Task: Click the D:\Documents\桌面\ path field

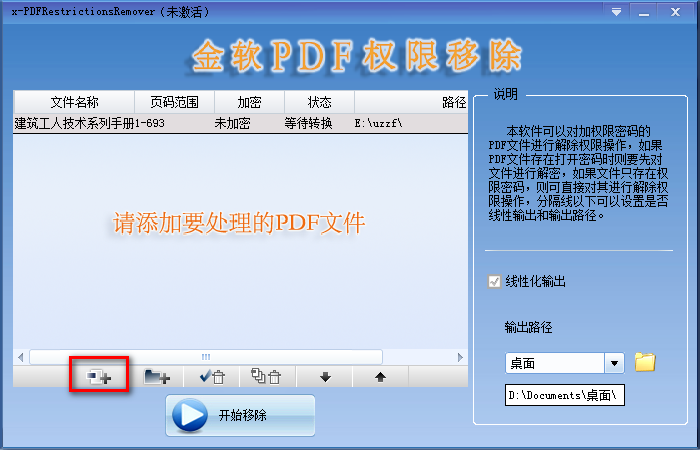Action: [x=565, y=396]
